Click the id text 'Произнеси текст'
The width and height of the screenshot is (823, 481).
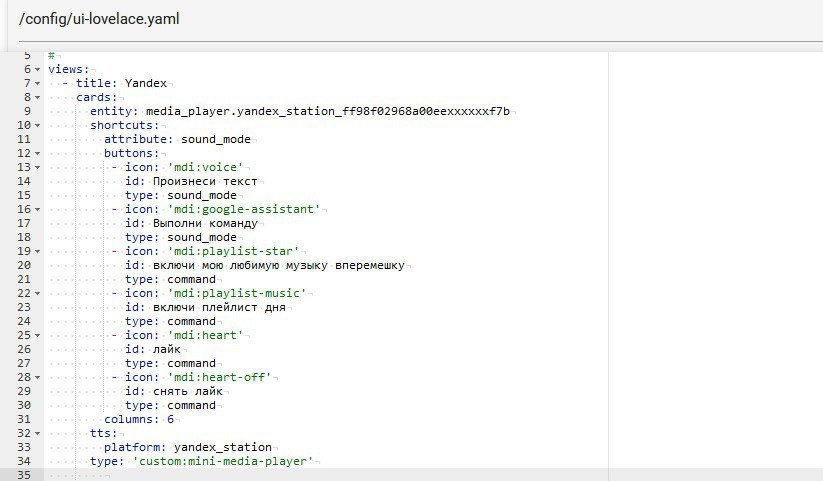[x=205, y=181]
